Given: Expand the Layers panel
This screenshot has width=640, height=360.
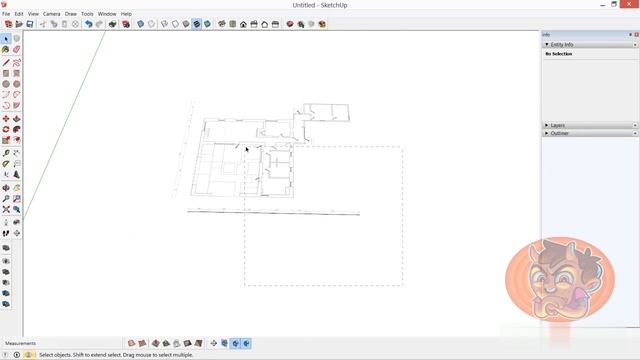Looking at the screenshot, I should (547, 125).
